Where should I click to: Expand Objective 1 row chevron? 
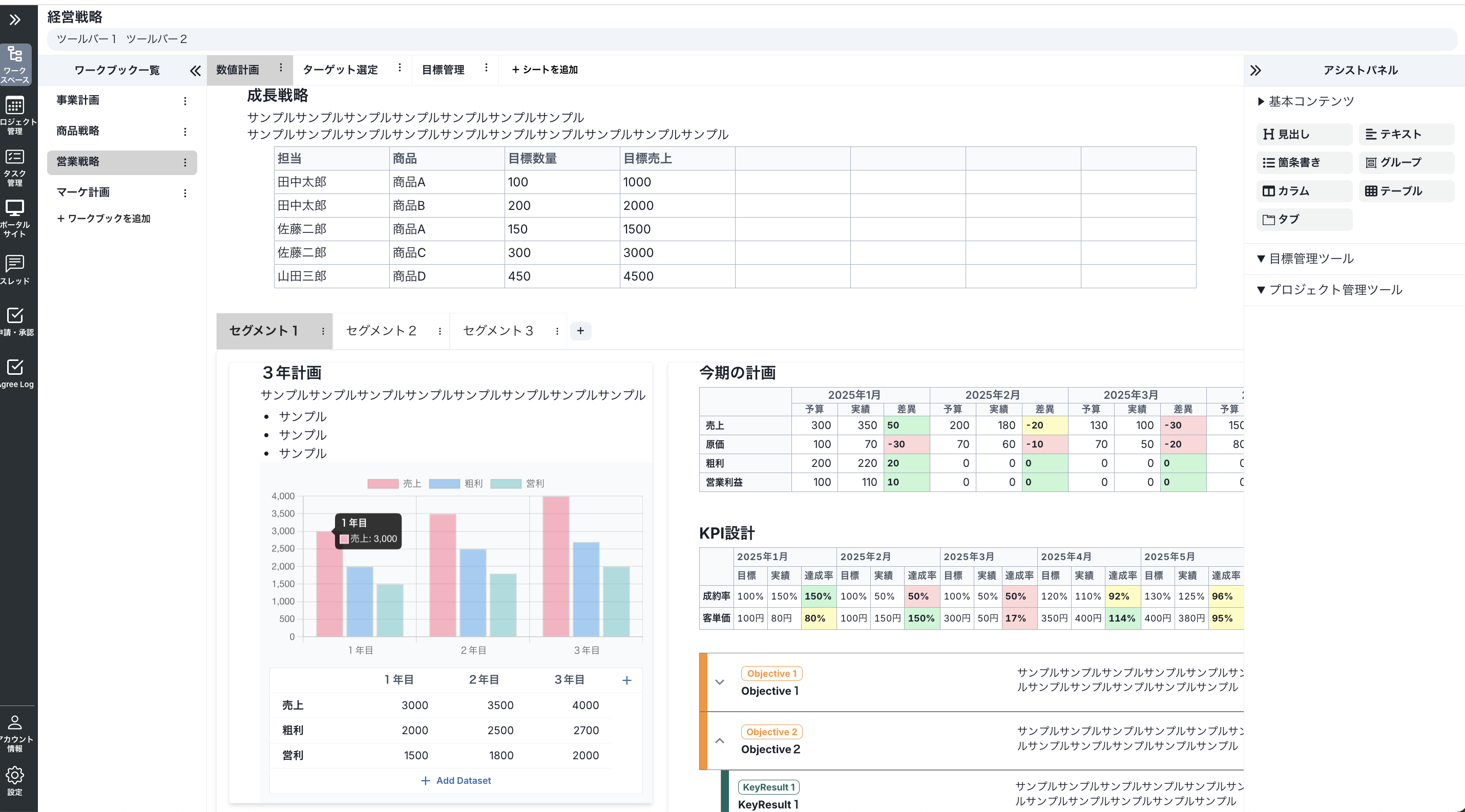(719, 682)
